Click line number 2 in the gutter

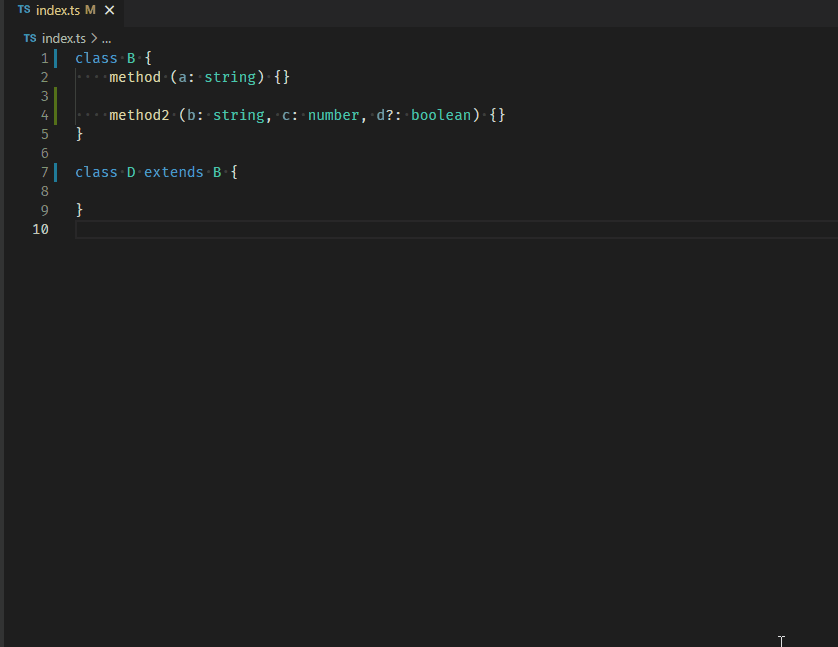44,77
